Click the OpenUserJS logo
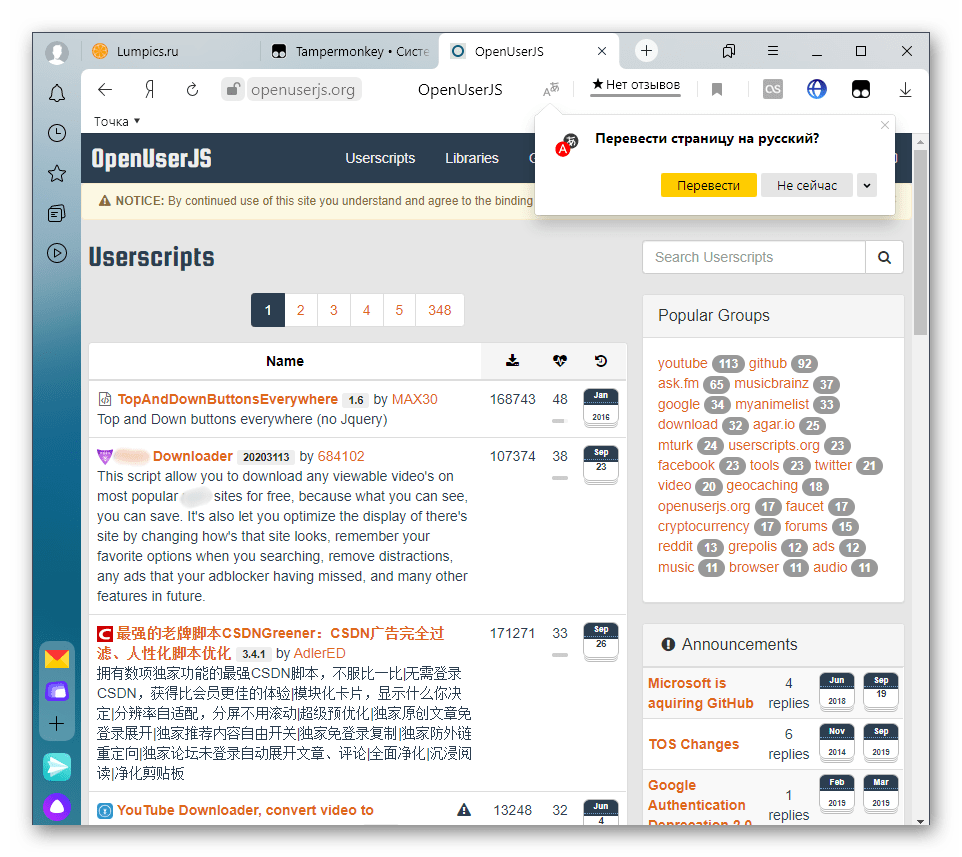 coord(152,158)
